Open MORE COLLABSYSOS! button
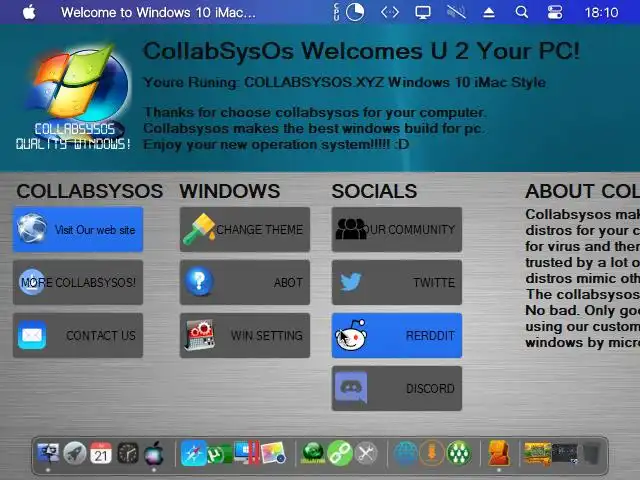Viewport: 640px width, 480px height. click(78, 282)
